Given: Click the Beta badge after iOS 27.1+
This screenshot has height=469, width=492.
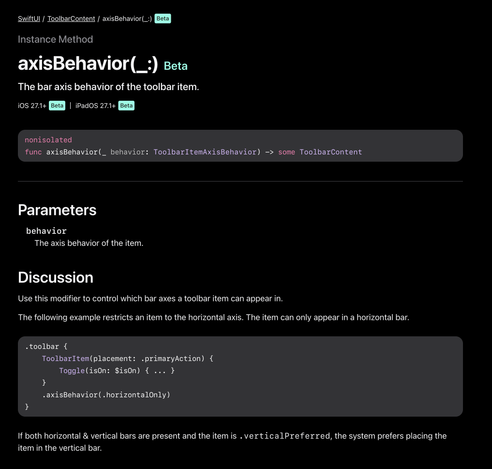Looking at the screenshot, I should [57, 106].
